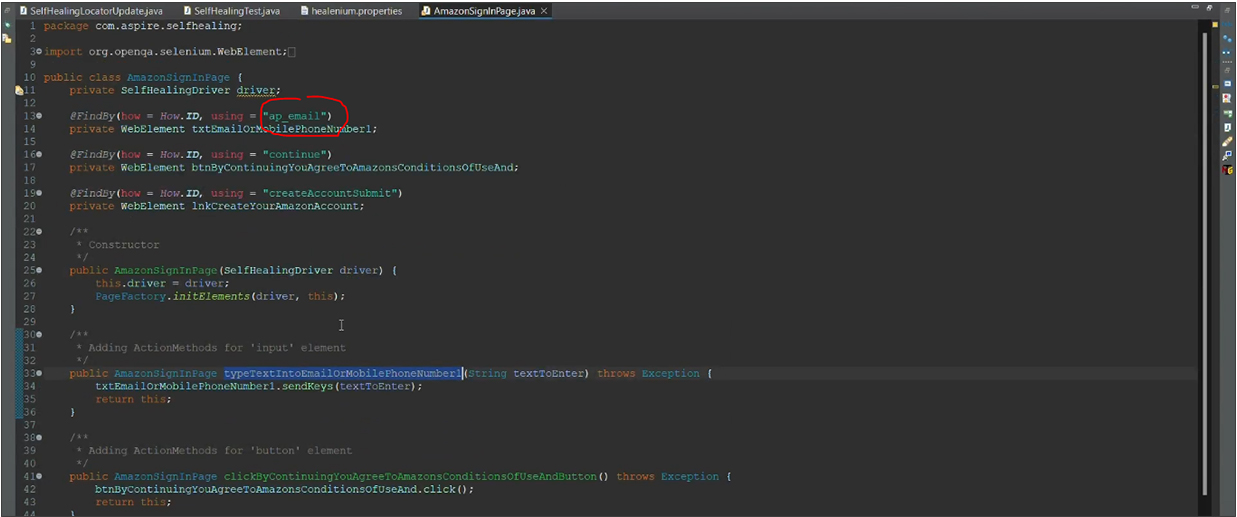This screenshot has height=517, width=1237.
Task: Collapse the FindBy annotation fold on line 13
Action: 38,116
